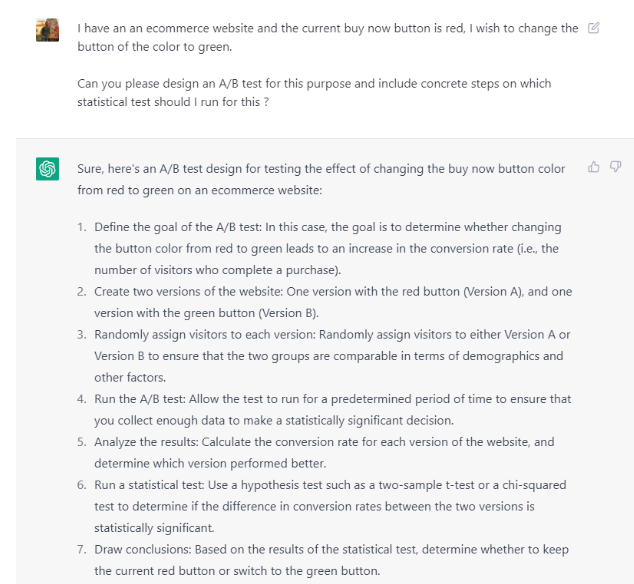Click the "Sure, here's an A/B test design" intro
Viewport: 634px width, 584px height.
tap(320, 178)
